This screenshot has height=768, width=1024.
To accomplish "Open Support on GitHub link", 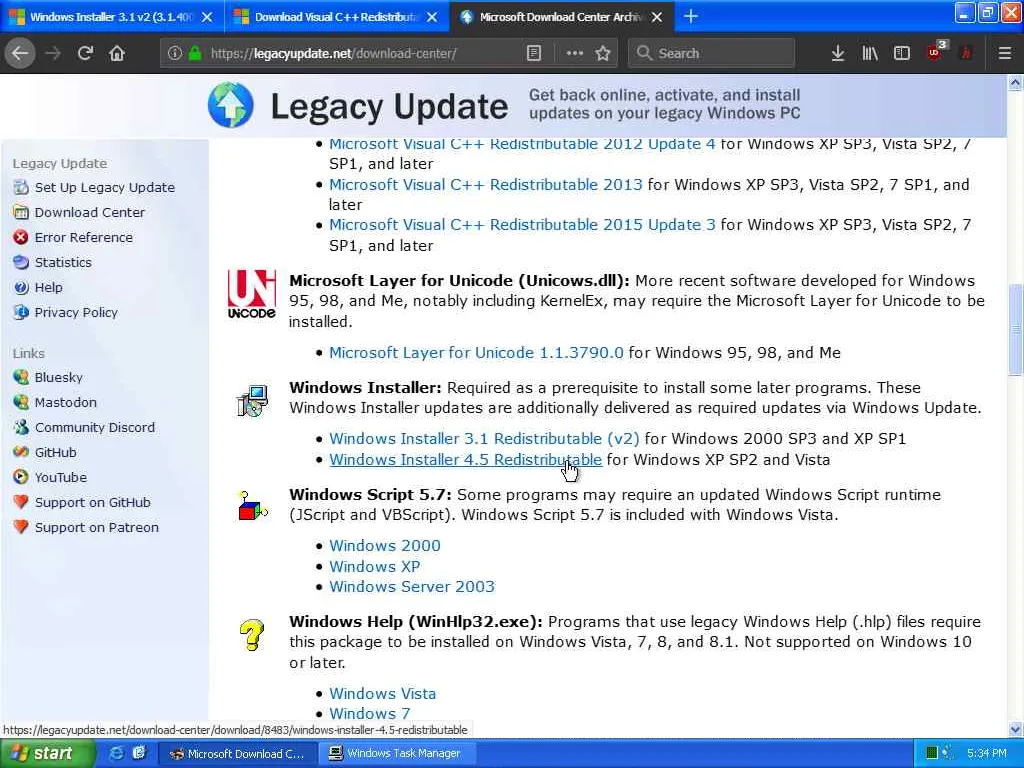I will pyautogui.click(x=93, y=502).
